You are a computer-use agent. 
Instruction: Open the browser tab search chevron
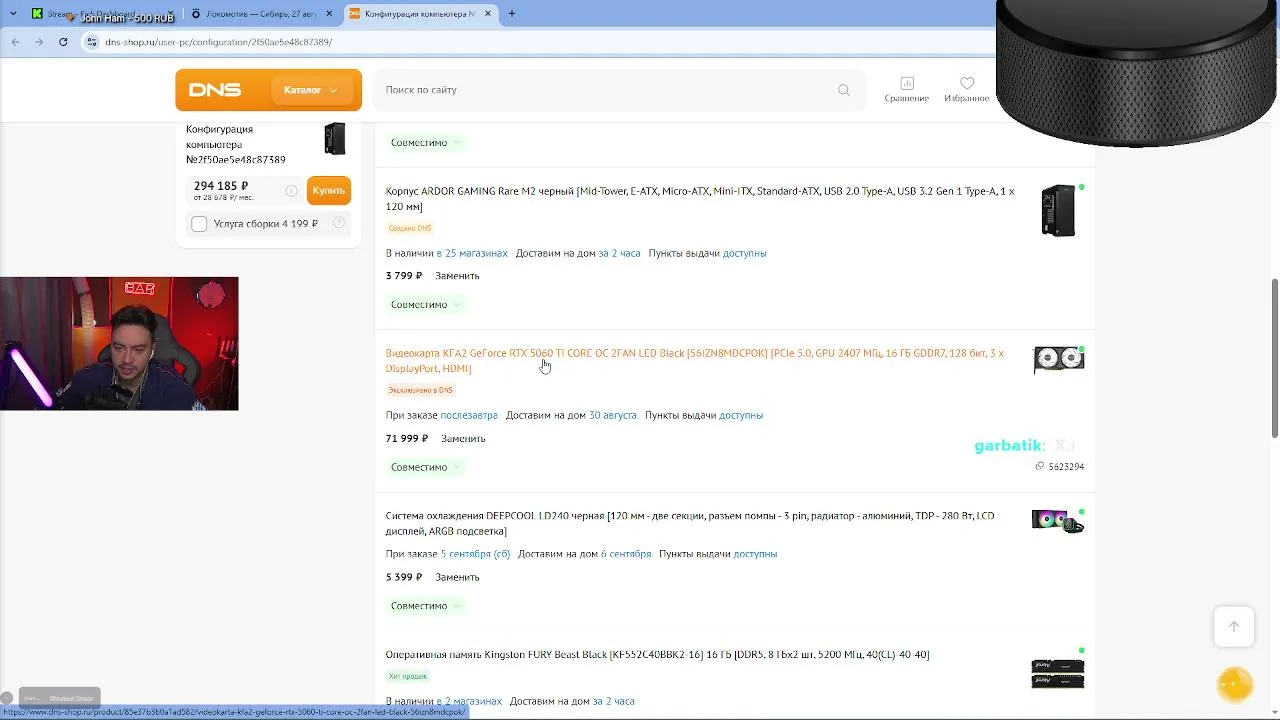[x=13, y=14]
